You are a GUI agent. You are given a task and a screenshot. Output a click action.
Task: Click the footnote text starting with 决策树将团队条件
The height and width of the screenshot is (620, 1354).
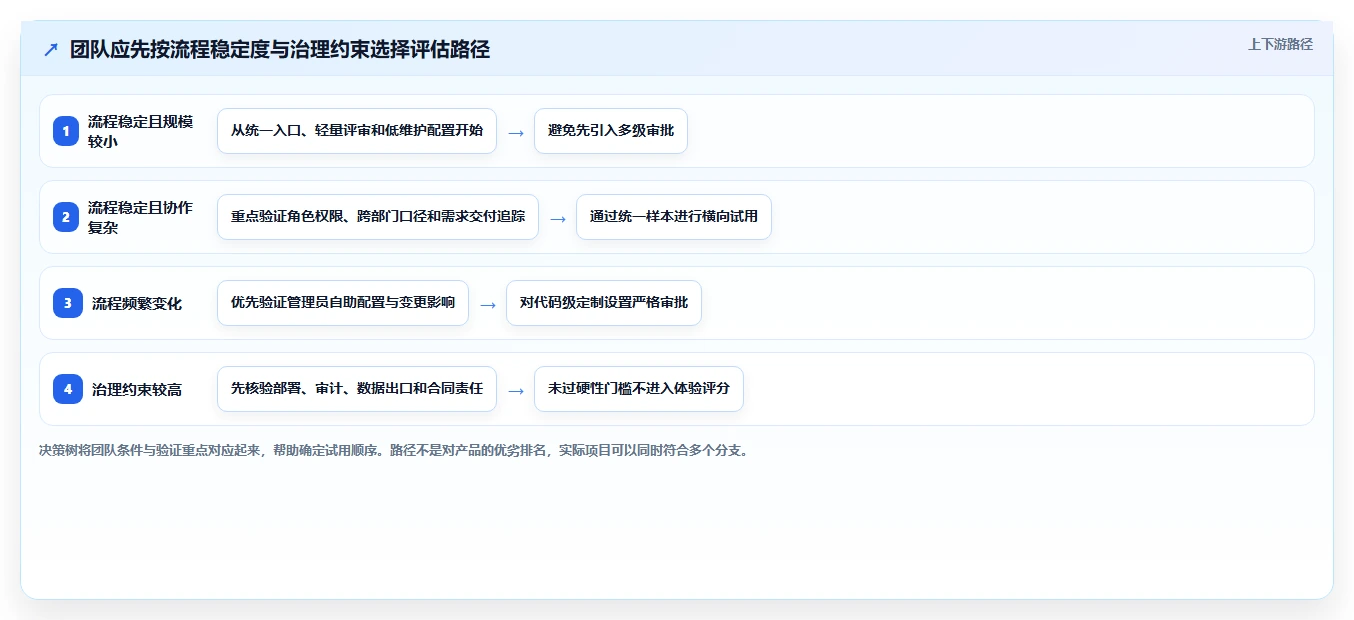point(394,450)
